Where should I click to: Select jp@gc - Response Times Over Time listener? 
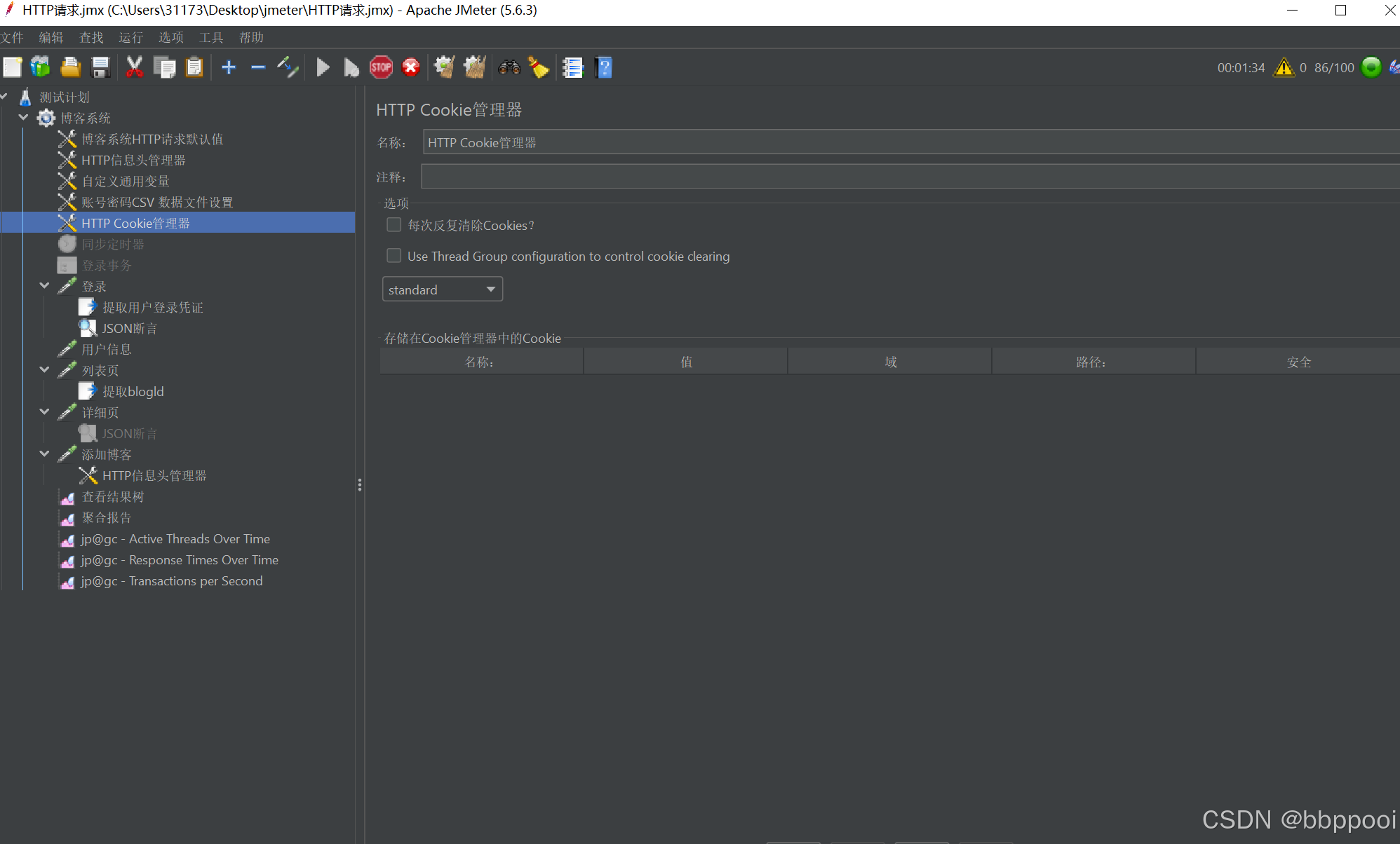point(180,560)
